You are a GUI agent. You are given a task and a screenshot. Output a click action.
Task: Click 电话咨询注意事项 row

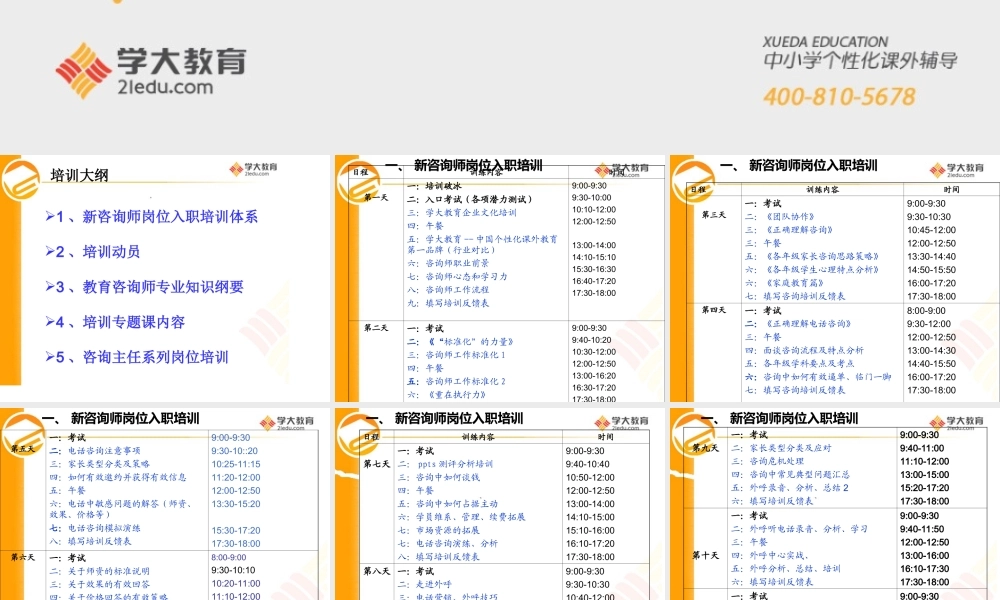[96, 451]
